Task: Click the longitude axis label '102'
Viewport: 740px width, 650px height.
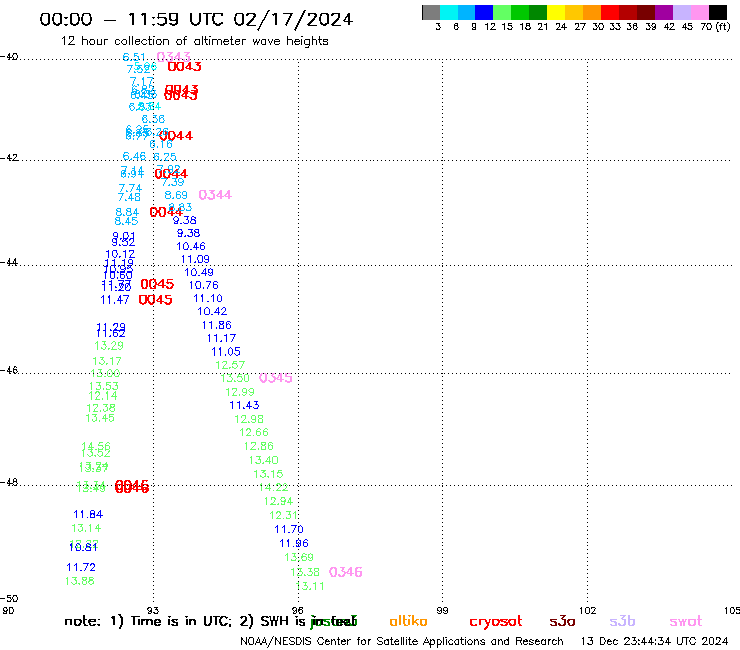Action: [x=588, y=611]
